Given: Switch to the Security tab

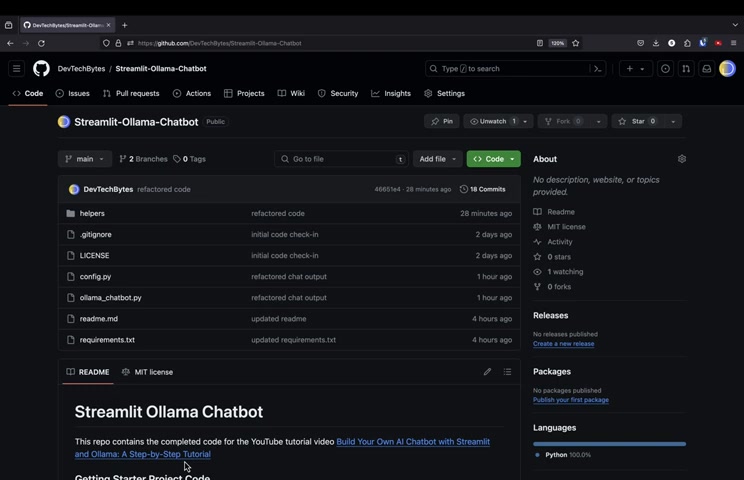Looking at the screenshot, I should click(338, 93).
